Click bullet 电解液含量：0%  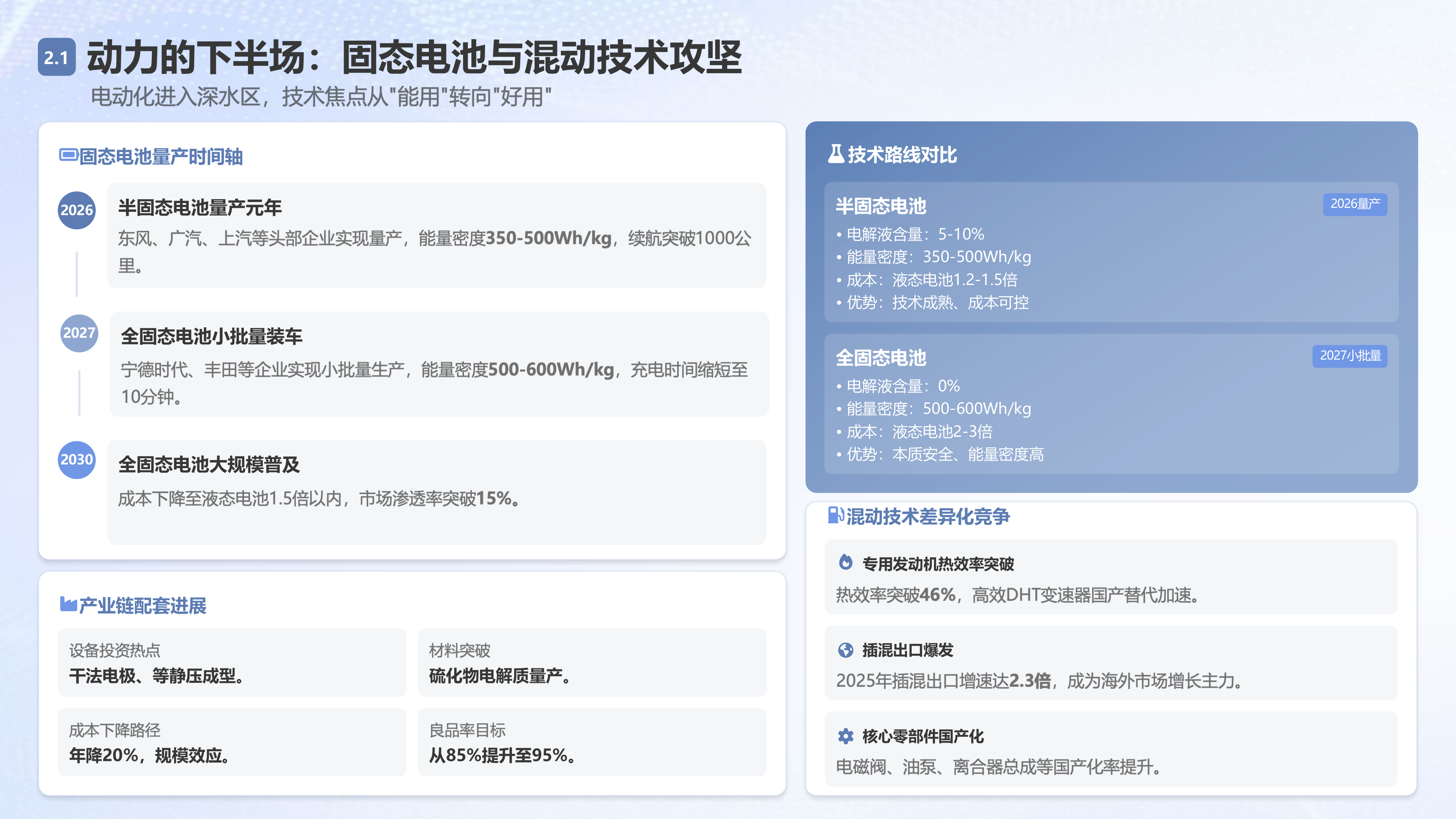[898, 386]
